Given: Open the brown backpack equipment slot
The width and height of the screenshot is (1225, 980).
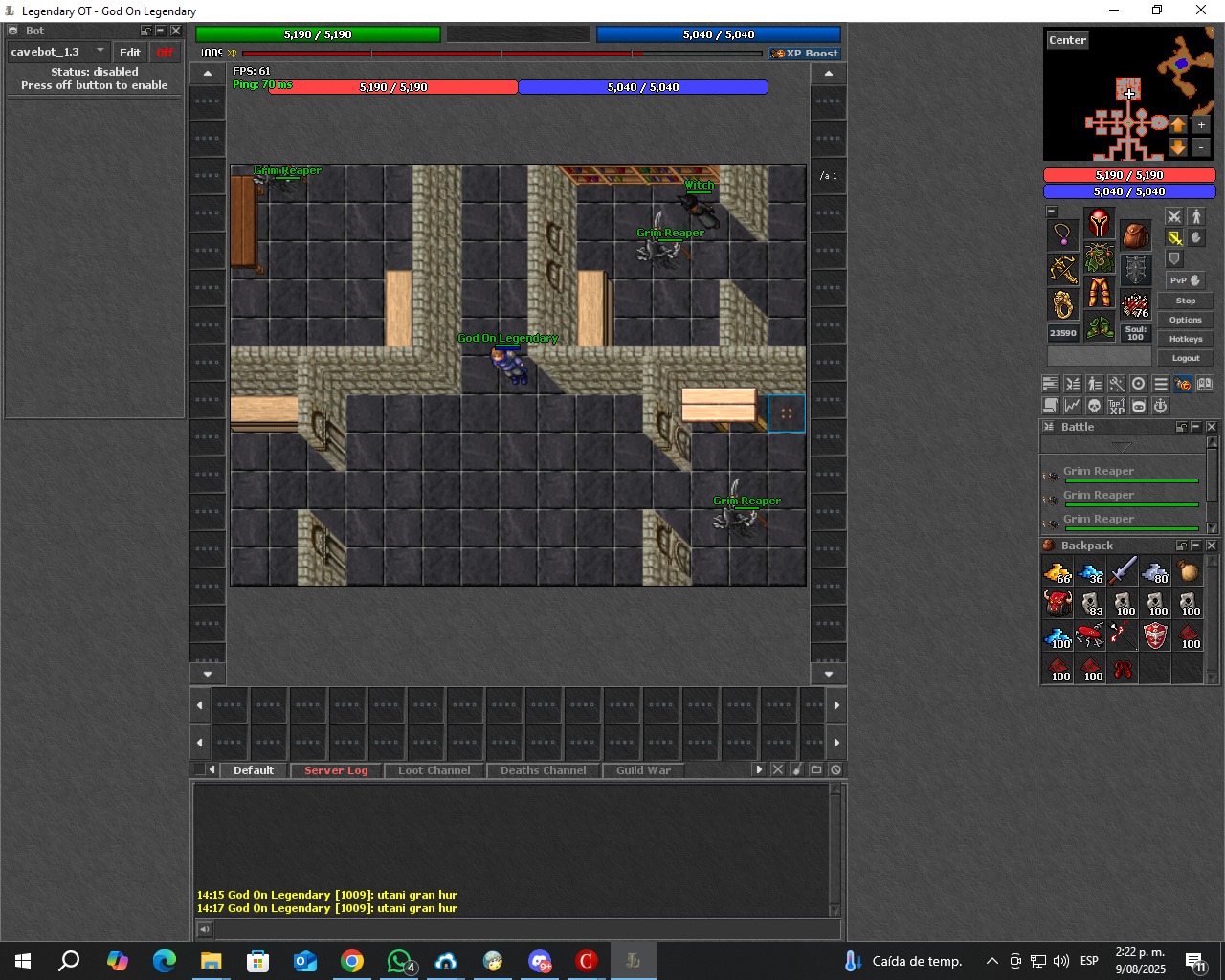Looking at the screenshot, I should point(1136,234).
